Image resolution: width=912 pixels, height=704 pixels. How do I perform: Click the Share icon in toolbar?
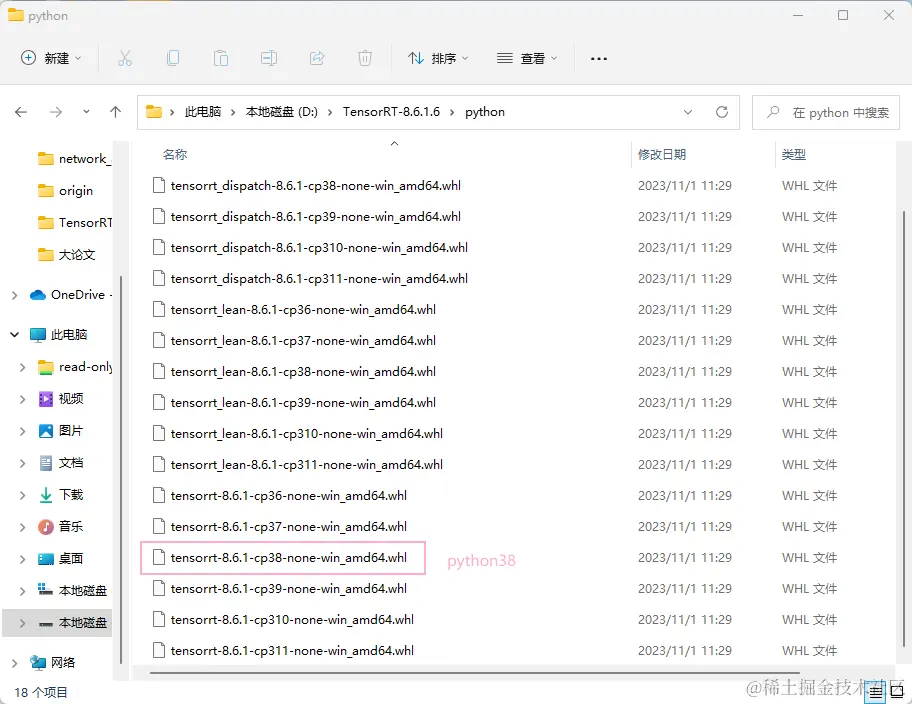pyautogui.click(x=317, y=58)
